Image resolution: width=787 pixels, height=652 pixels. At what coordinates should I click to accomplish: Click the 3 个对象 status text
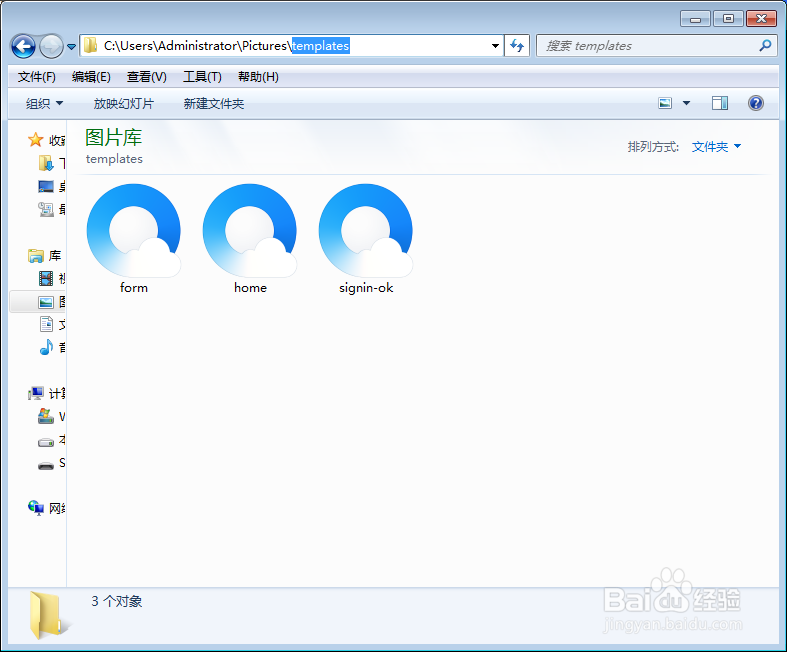click(x=116, y=601)
